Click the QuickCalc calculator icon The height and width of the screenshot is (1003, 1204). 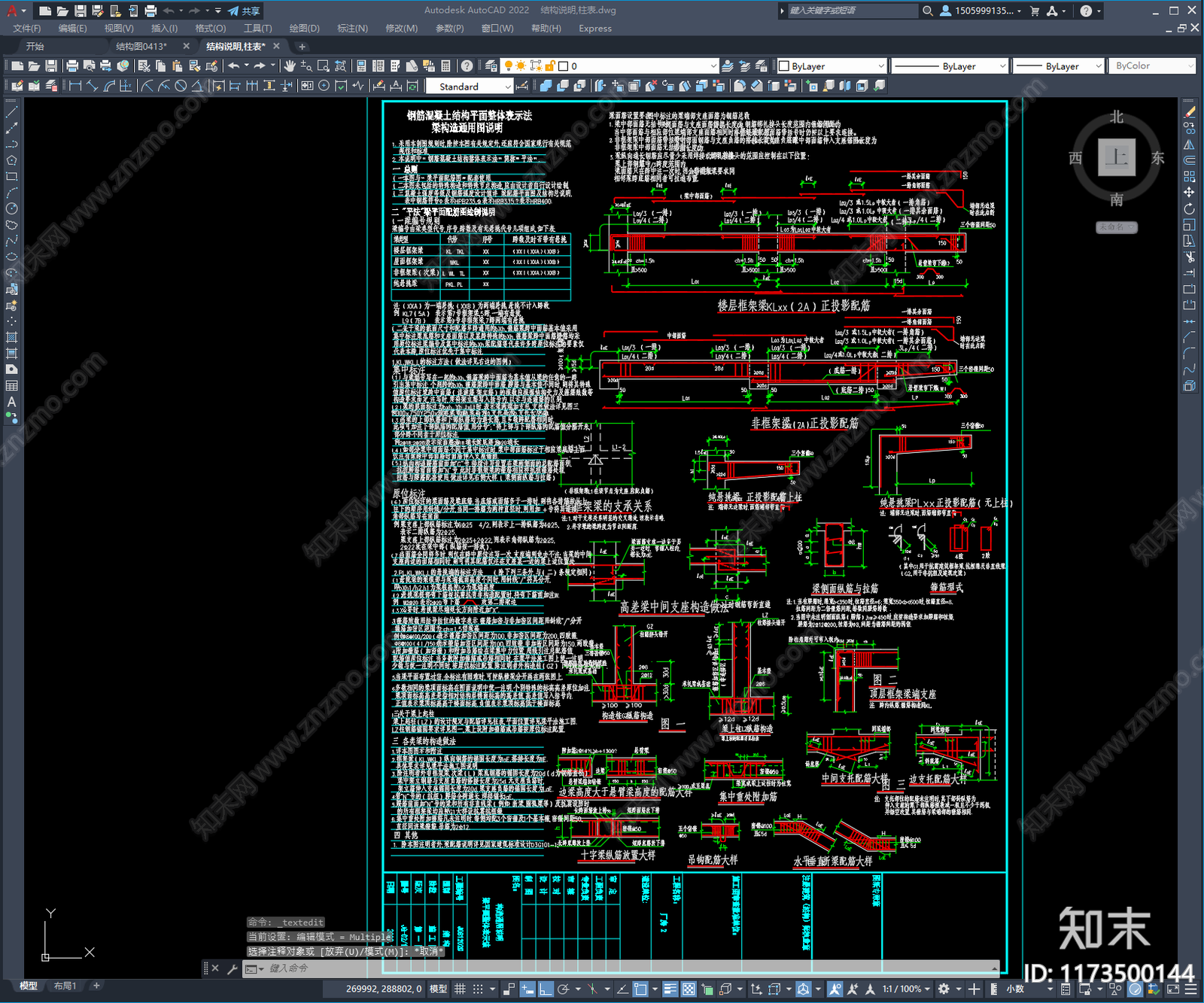pos(445,66)
